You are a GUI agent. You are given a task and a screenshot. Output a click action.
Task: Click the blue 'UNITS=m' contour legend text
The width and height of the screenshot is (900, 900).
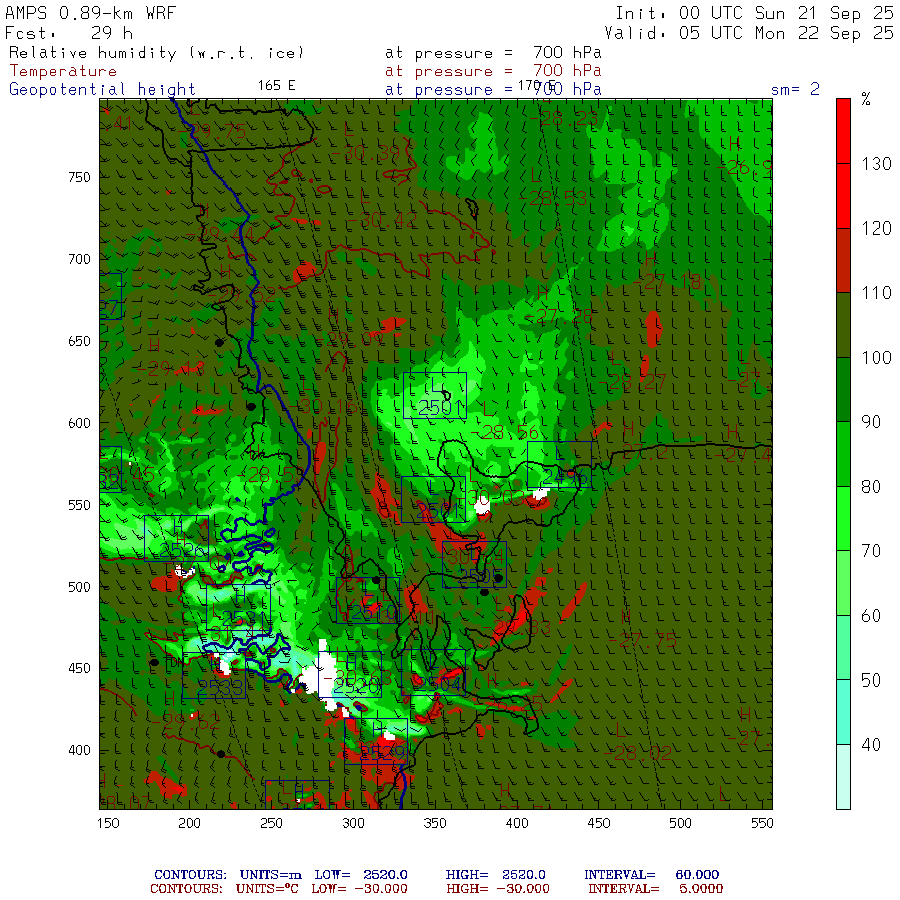click(x=270, y=875)
